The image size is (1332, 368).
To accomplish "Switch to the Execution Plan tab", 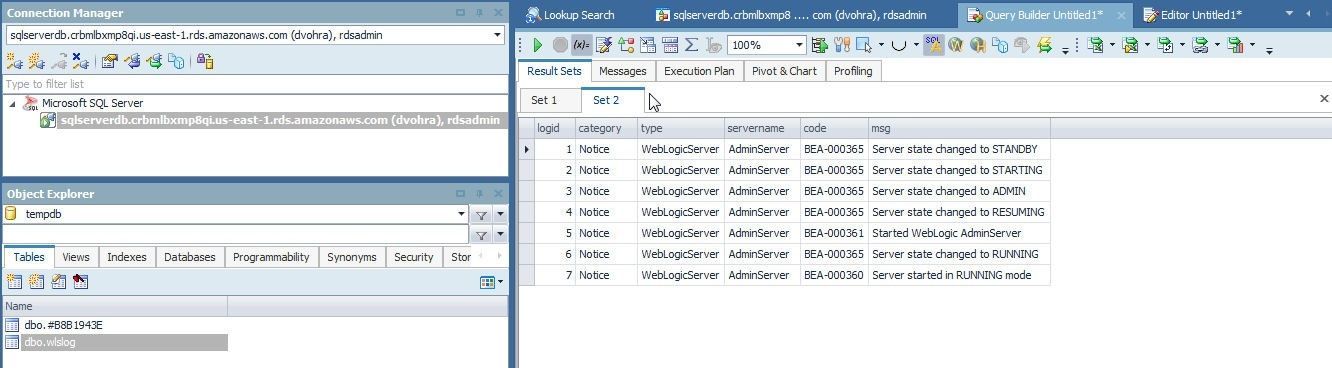I will point(699,71).
